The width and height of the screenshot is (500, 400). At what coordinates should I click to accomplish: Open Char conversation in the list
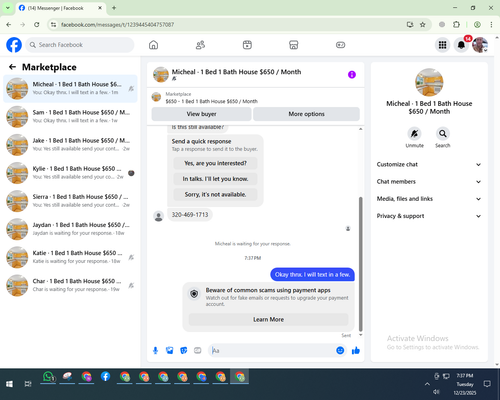(70, 285)
